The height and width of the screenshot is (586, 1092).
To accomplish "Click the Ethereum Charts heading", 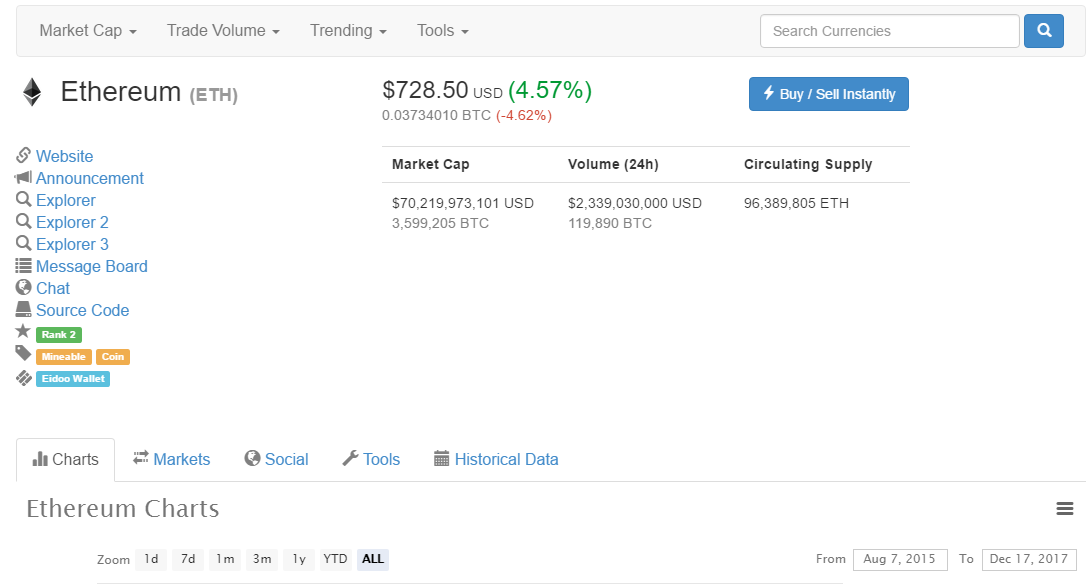I will pyautogui.click(x=123, y=509).
